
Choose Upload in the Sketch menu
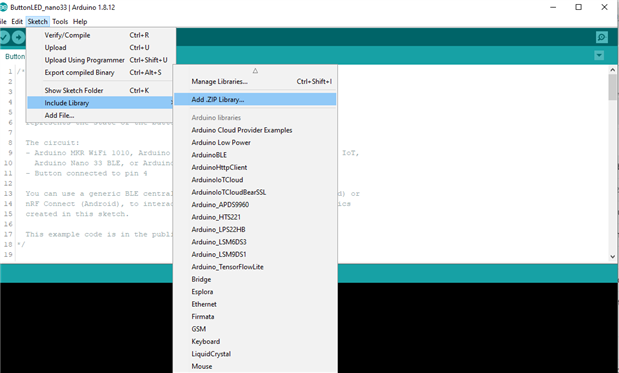(x=101, y=48)
